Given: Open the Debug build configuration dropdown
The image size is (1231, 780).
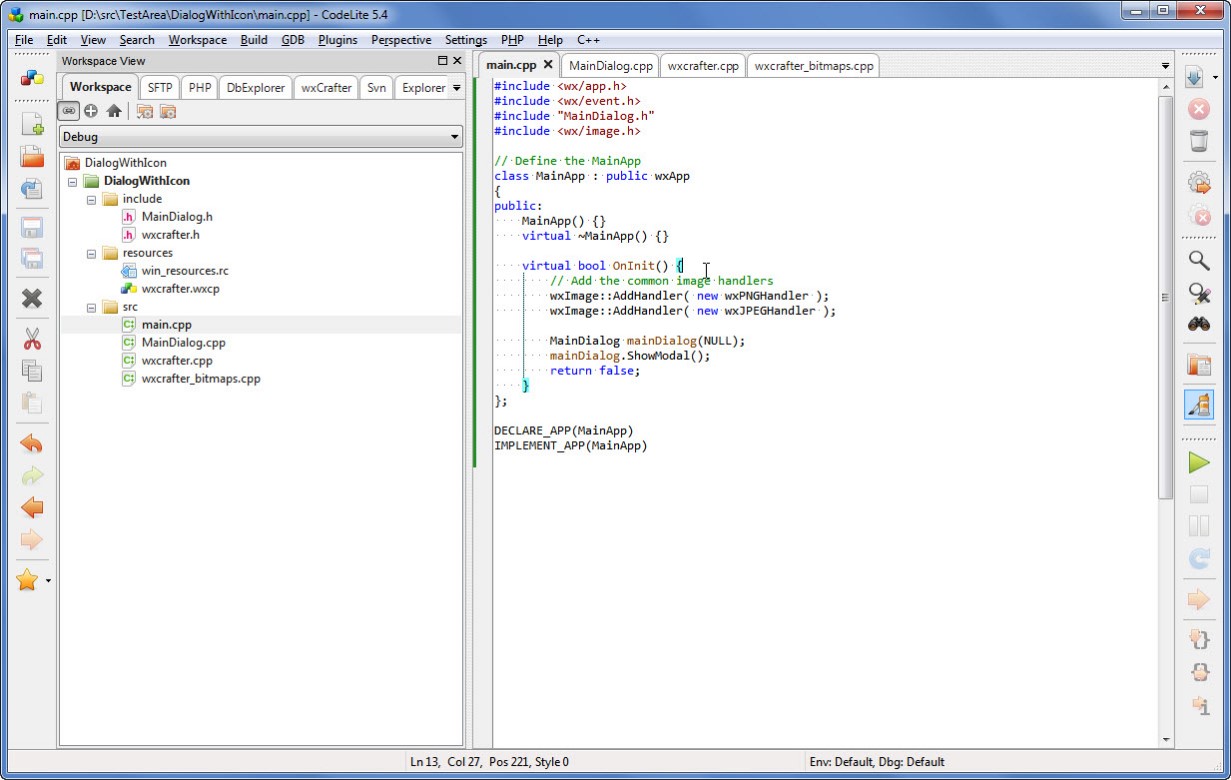Looking at the screenshot, I should (261, 137).
